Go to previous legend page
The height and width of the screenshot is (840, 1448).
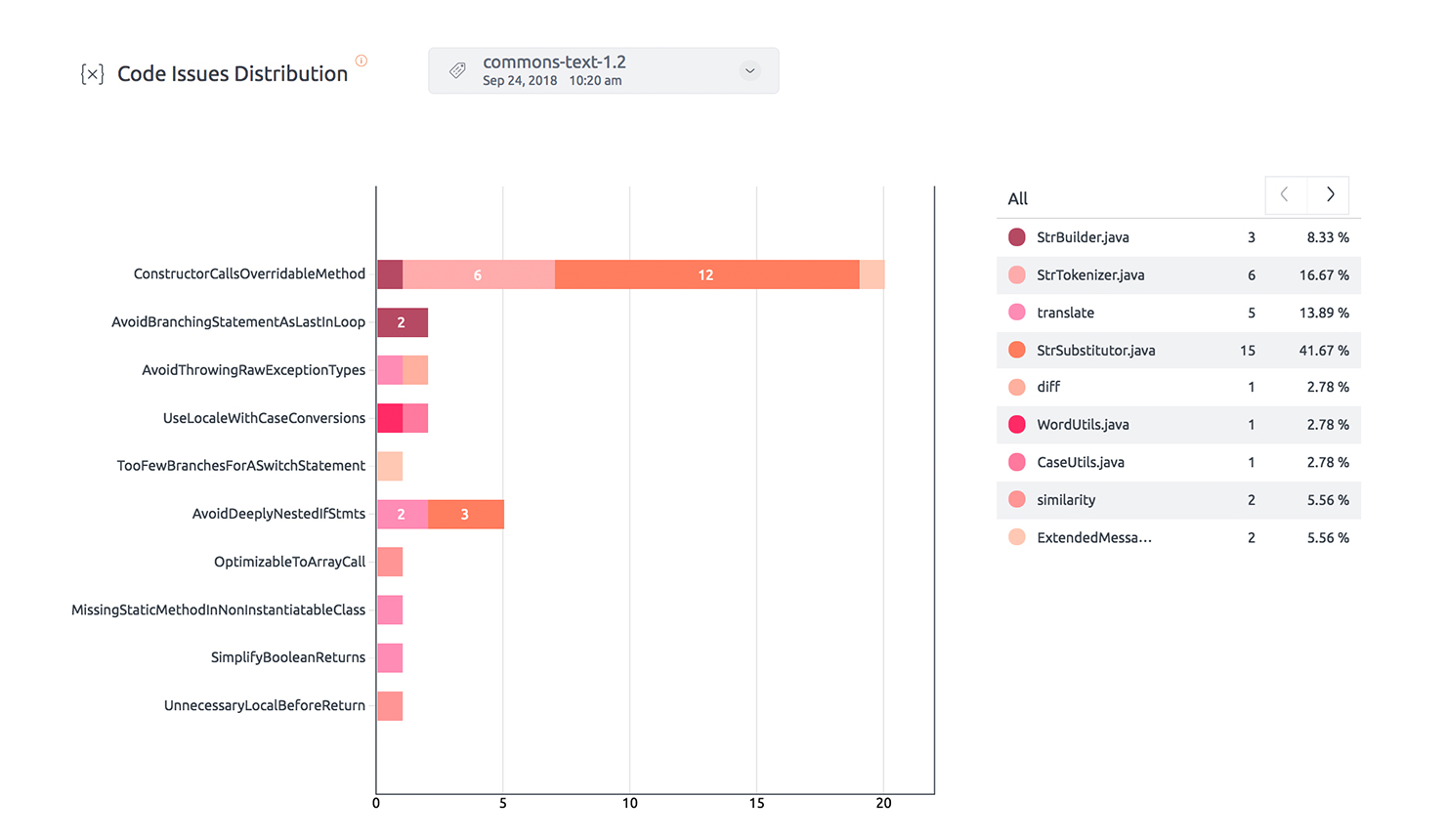click(x=1285, y=194)
